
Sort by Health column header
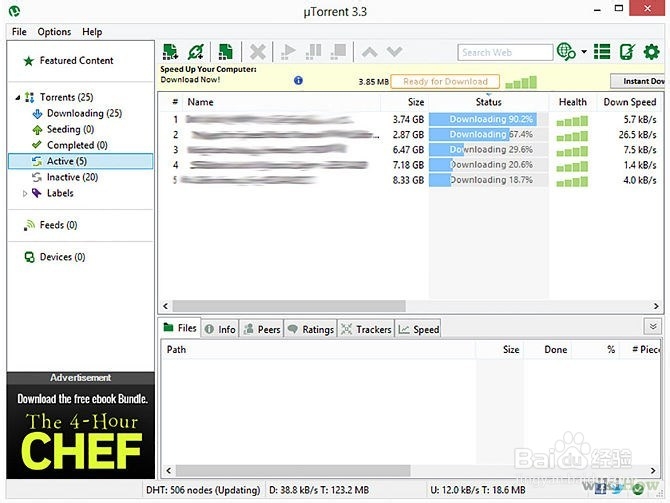click(x=572, y=102)
